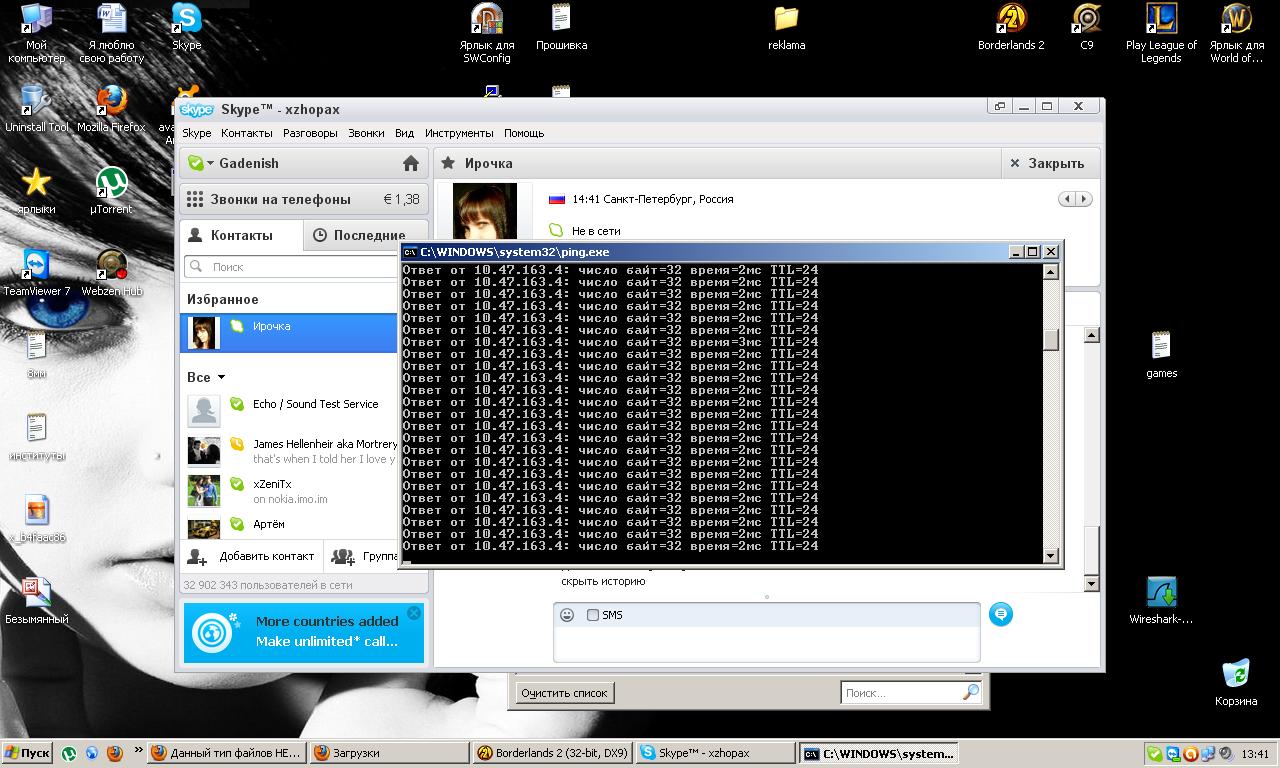Viewport: 1280px width, 768px height.
Task: Click the blue send message button
Action: (1000, 614)
